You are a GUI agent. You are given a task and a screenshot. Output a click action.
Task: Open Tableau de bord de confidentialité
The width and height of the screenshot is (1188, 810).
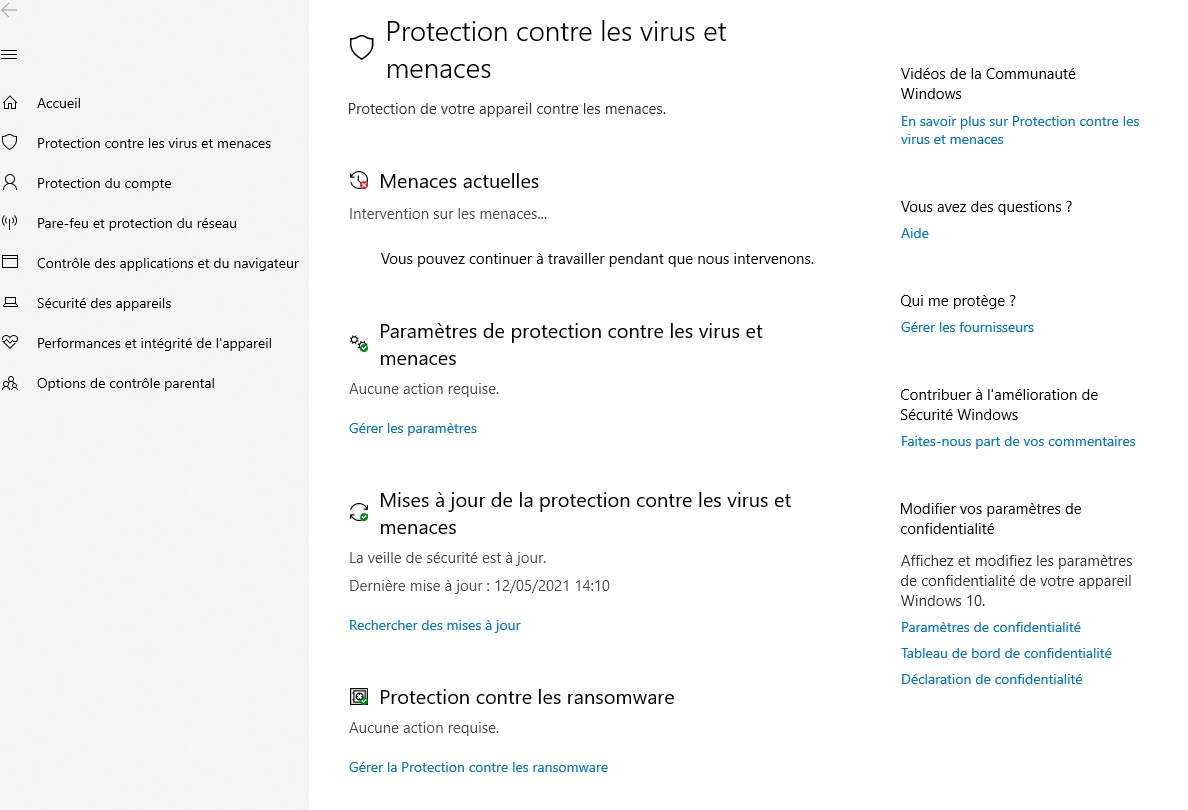(x=1005, y=653)
